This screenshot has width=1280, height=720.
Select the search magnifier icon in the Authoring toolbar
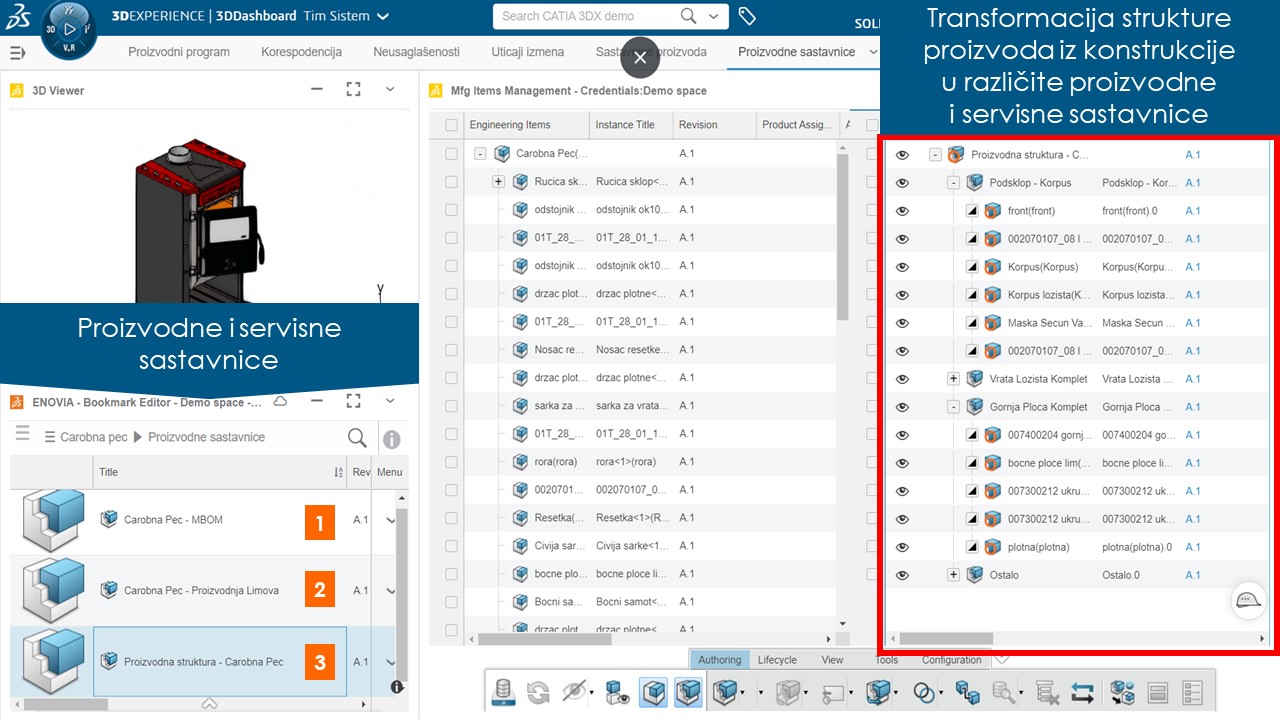pos(1002,691)
